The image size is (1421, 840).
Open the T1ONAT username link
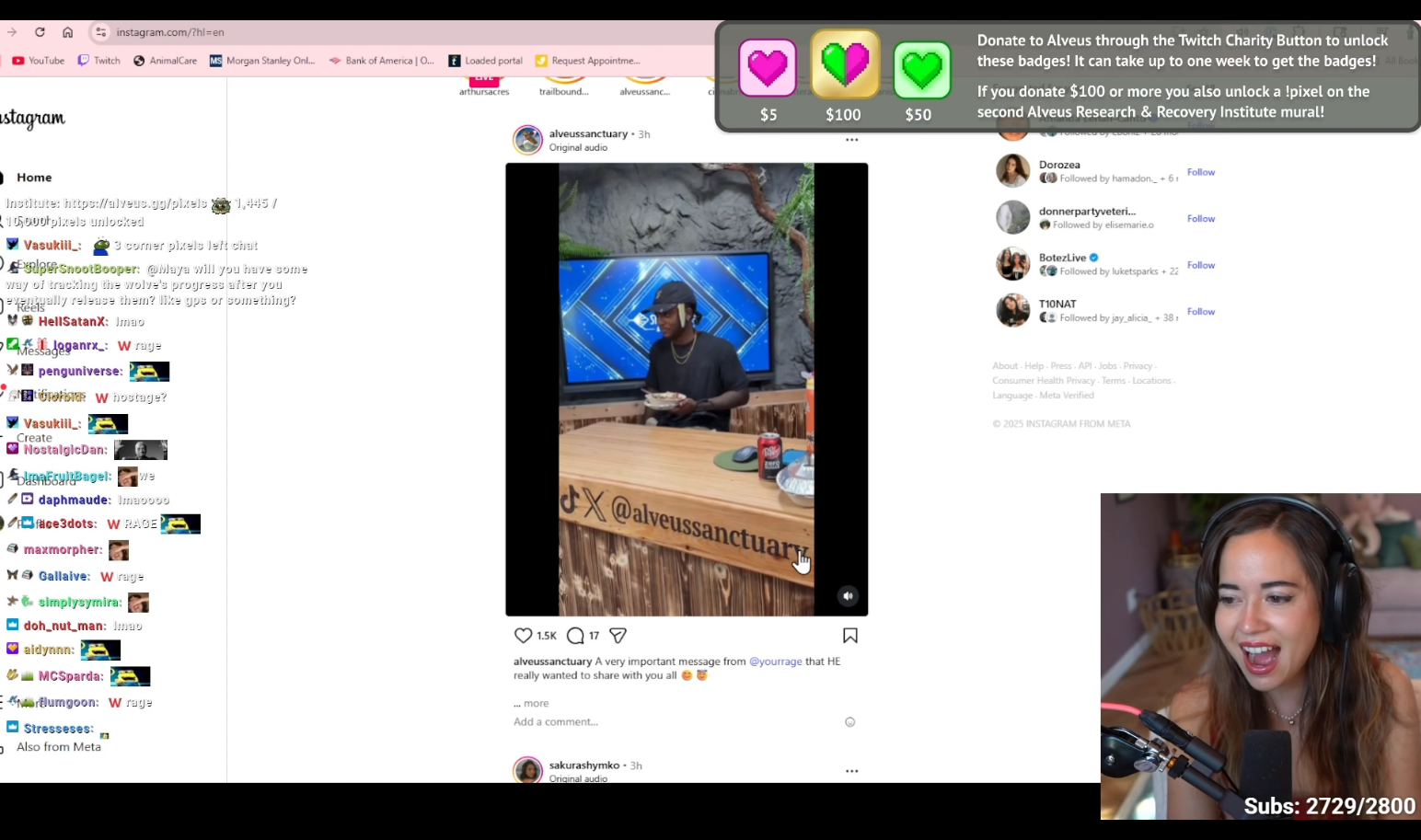[x=1057, y=305]
